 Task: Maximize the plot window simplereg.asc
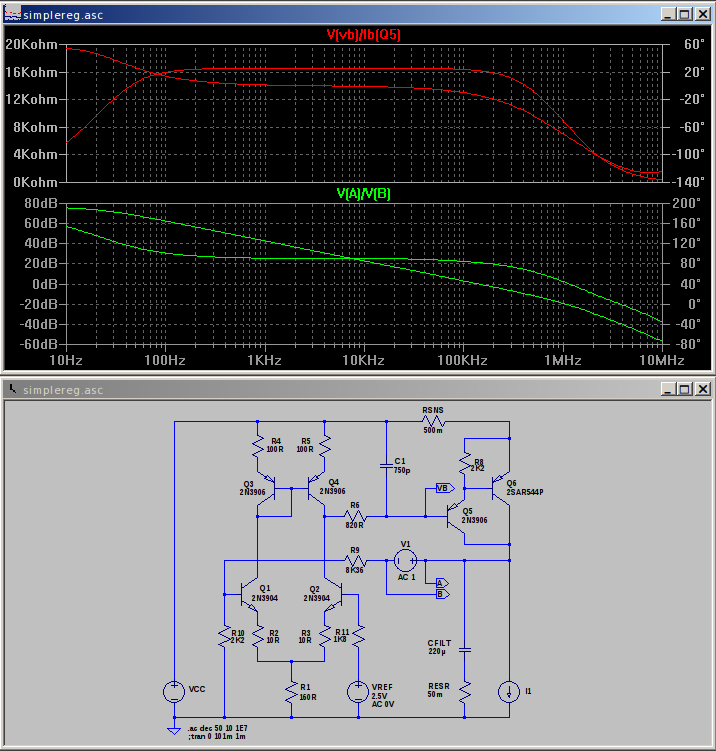coord(685,14)
